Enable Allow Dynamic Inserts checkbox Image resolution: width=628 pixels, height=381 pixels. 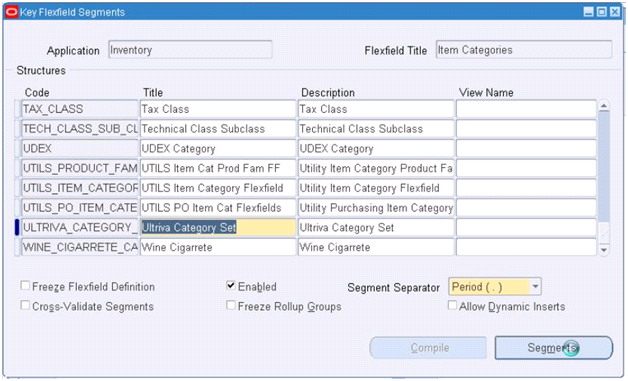point(452,305)
